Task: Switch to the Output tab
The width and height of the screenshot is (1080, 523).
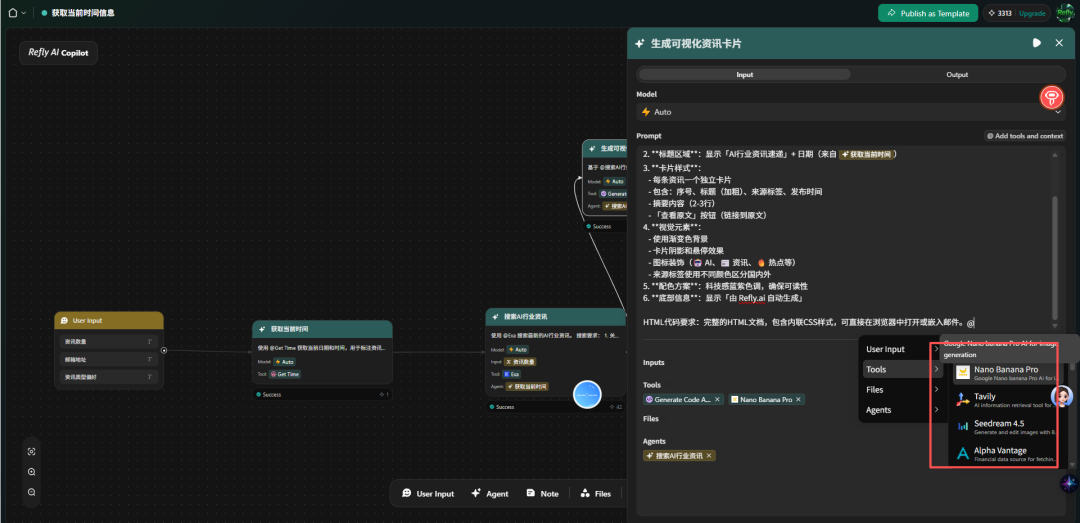Action: pos(957,74)
